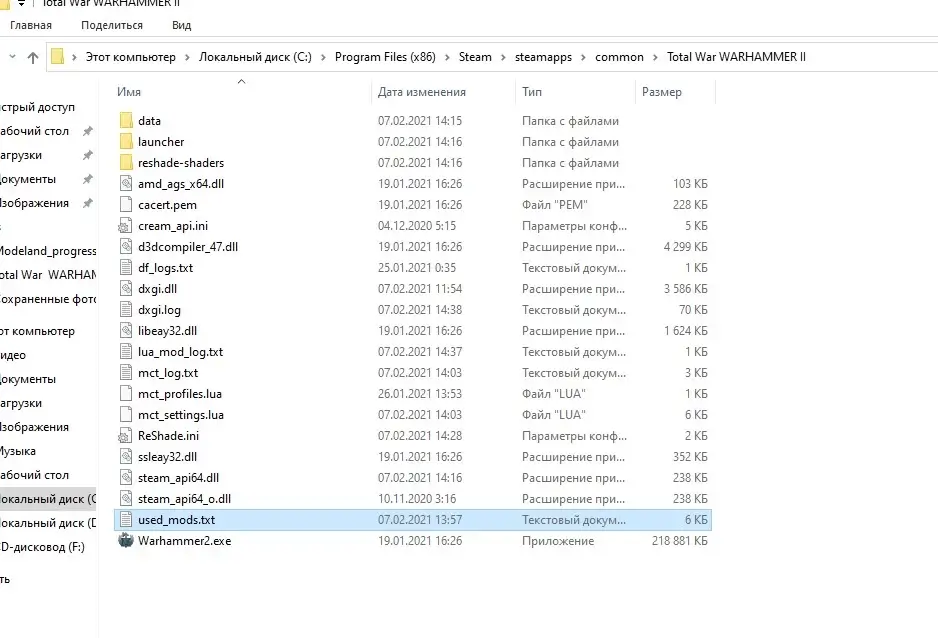Open the Warhammer2.exe application icon
Screen dimensions: 938x638
pyautogui.click(x=125, y=541)
